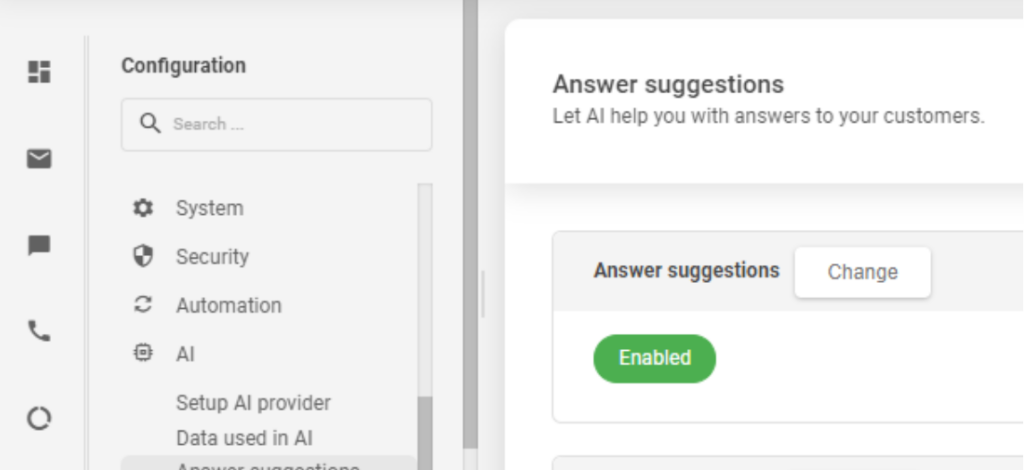Open the calls phone icon
1024x470 pixels.
(x=39, y=331)
